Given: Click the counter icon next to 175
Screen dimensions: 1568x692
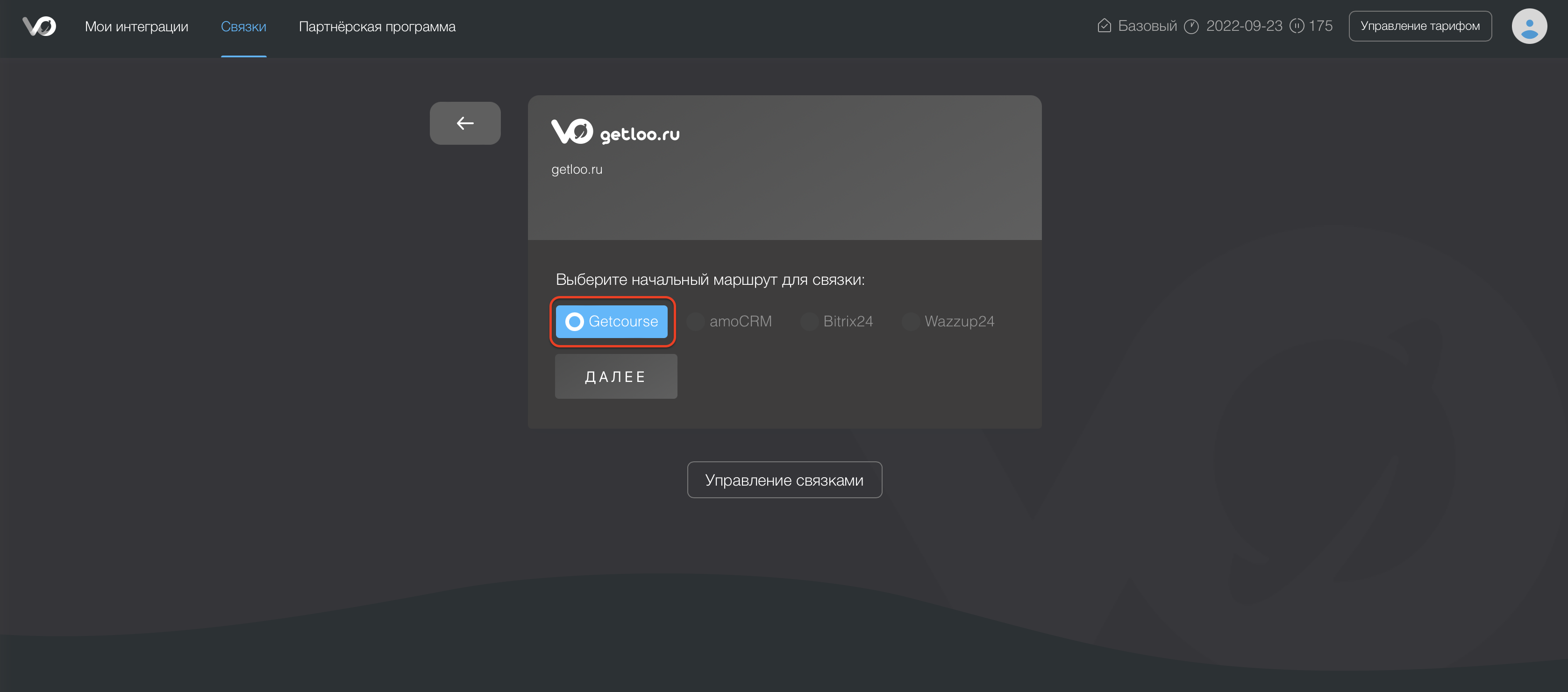Looking at the screenshot, I should (1297, 26).
